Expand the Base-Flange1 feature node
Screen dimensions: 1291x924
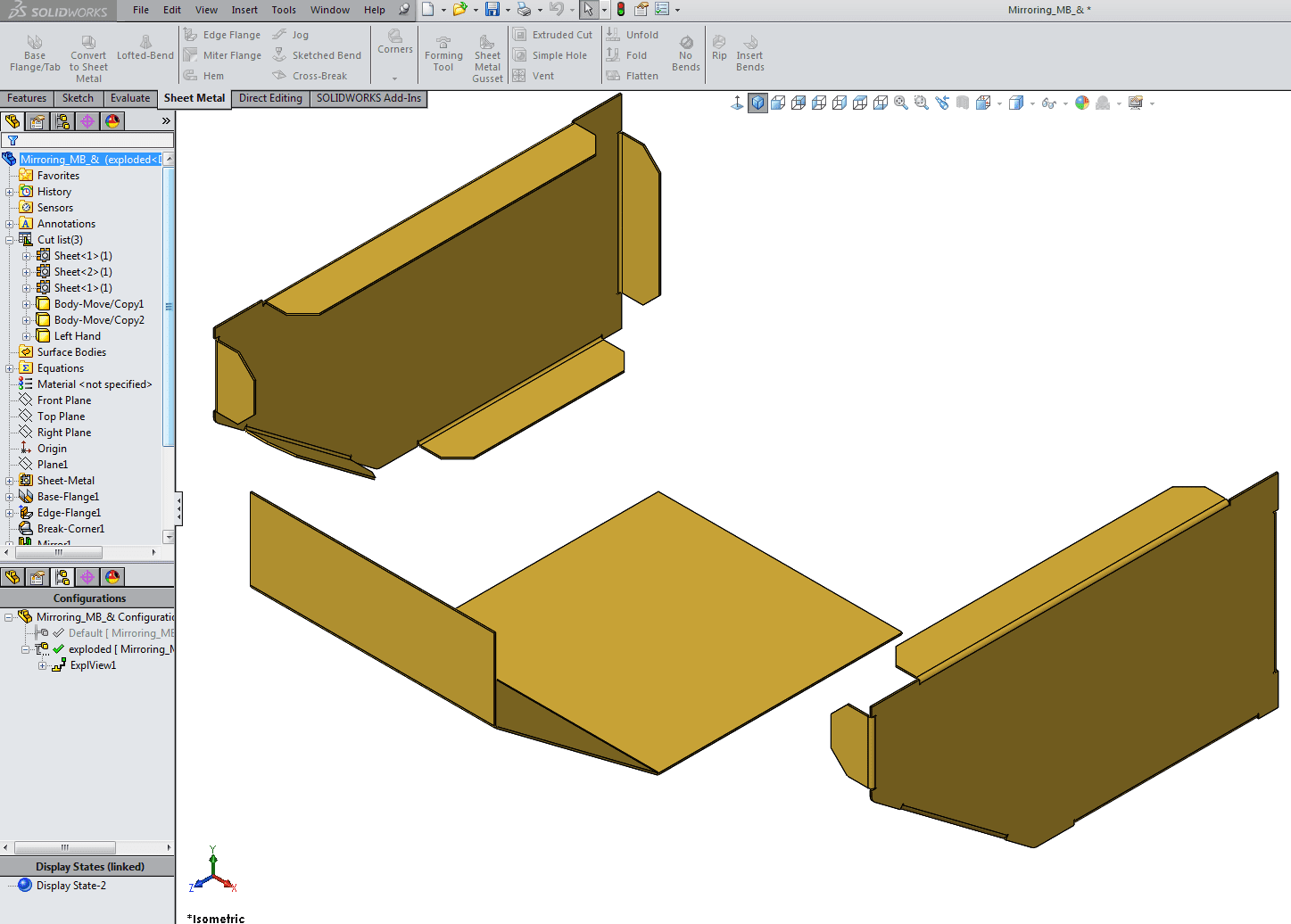click(x=10, y=497)
